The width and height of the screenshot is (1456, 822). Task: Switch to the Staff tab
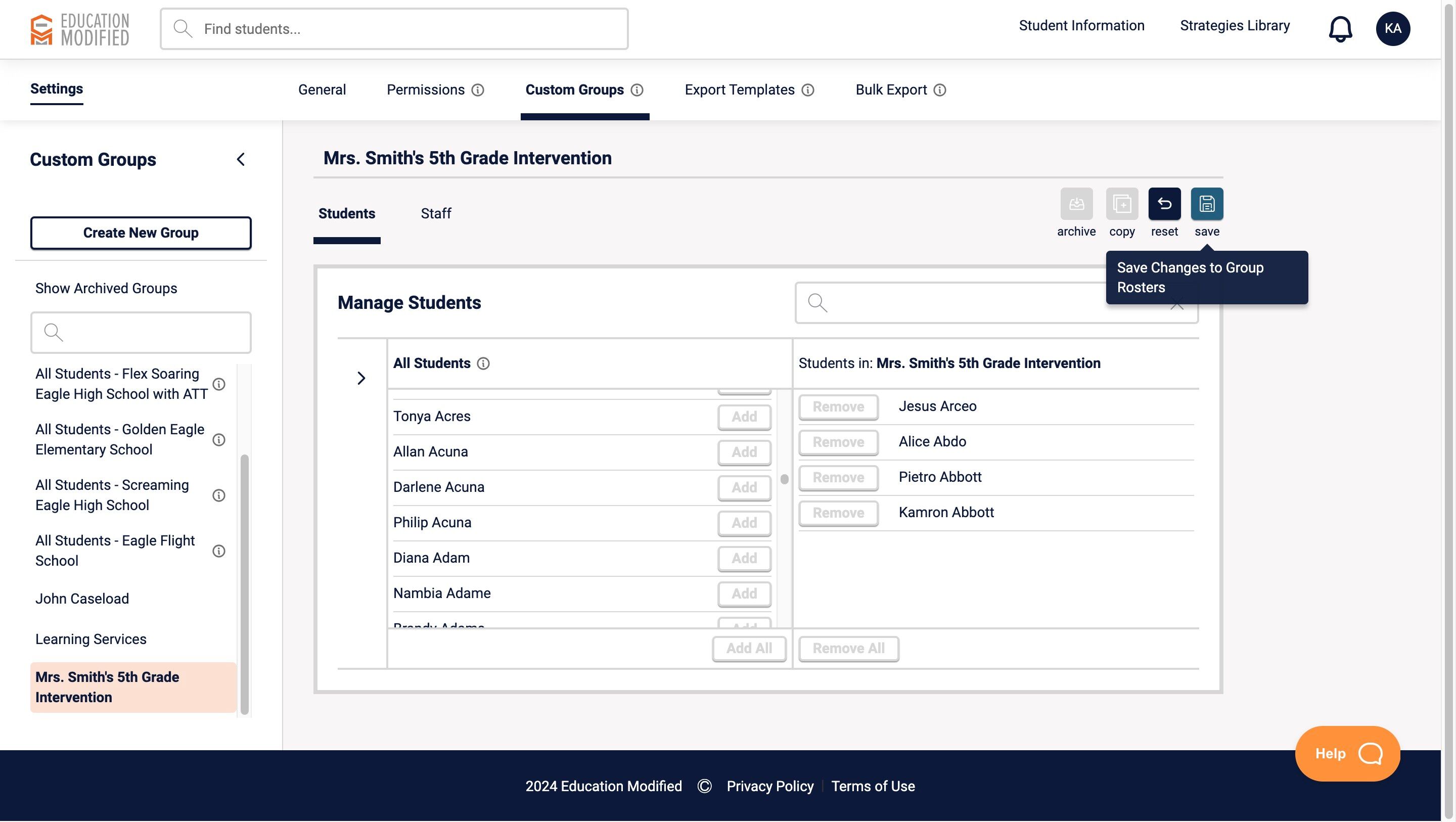[x=435, y=214]
